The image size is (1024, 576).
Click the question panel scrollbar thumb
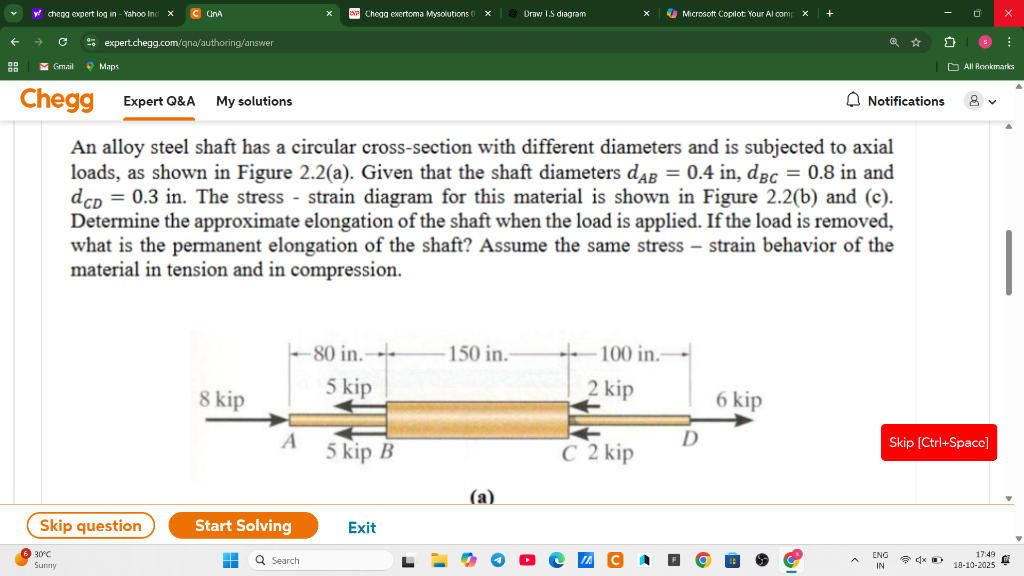[1009, 263]
